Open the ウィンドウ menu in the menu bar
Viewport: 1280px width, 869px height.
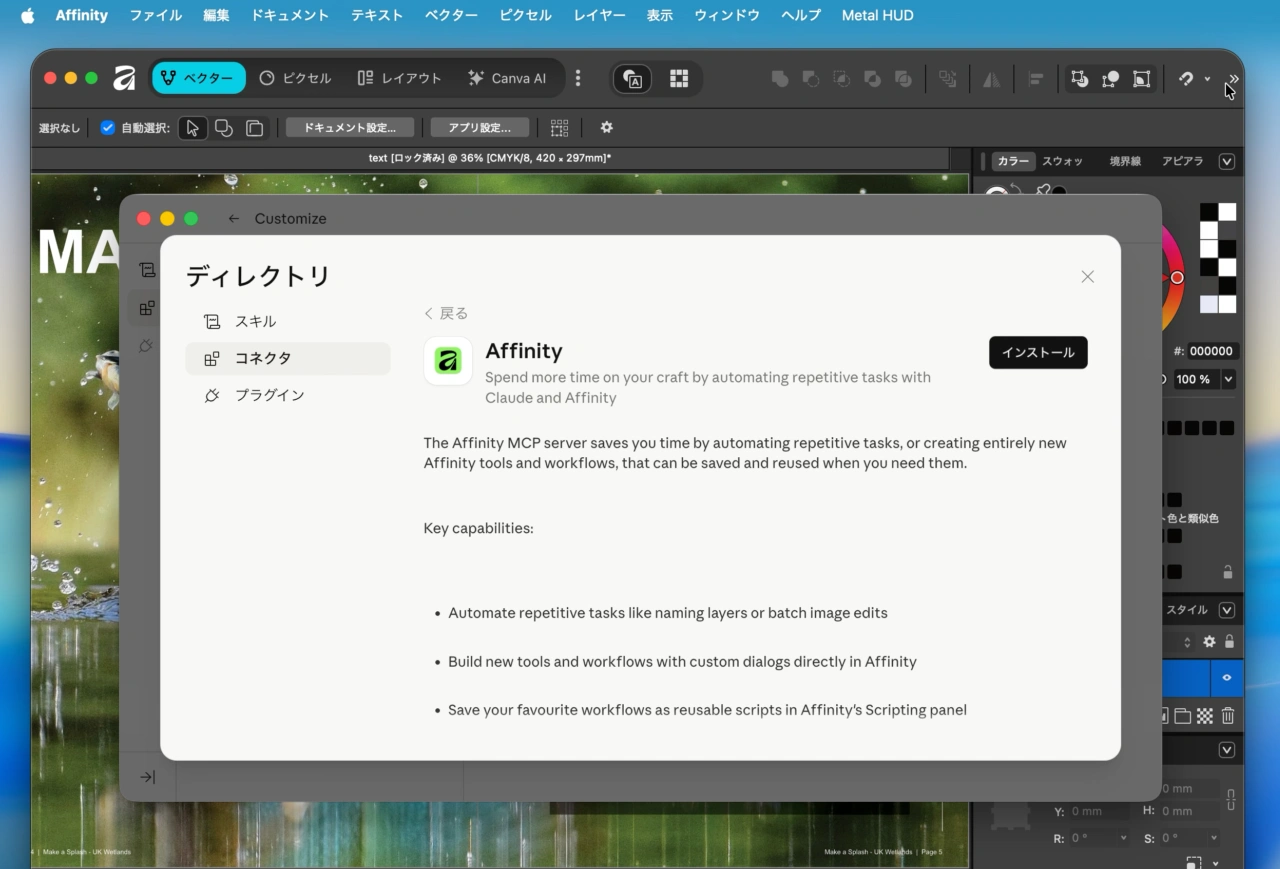click(x=726, y=15)
